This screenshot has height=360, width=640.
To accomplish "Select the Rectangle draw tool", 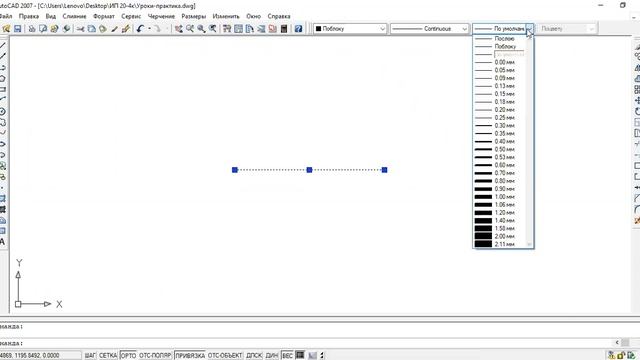I will [x=3, y=89].
